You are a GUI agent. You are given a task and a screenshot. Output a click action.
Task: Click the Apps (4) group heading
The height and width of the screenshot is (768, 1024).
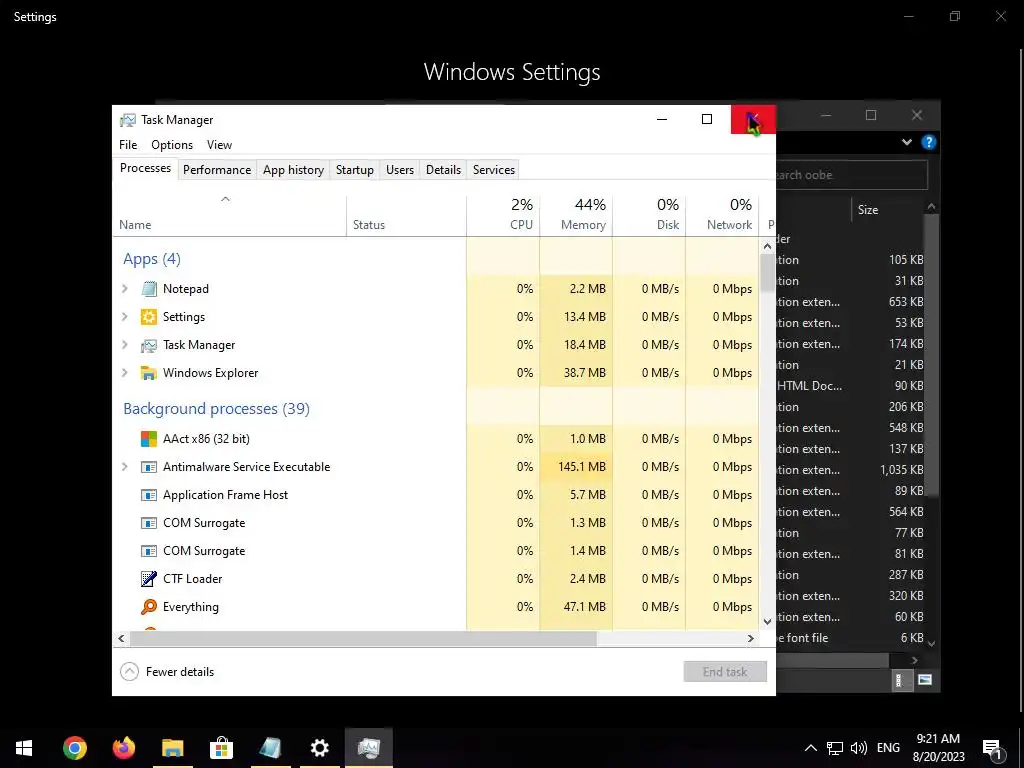pos(152,259)
